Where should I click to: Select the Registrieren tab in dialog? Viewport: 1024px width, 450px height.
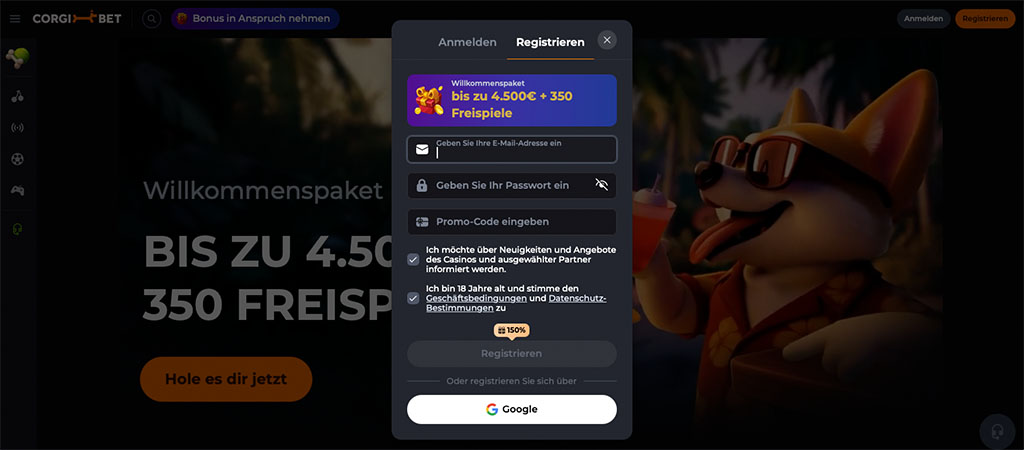coord(550,42)
